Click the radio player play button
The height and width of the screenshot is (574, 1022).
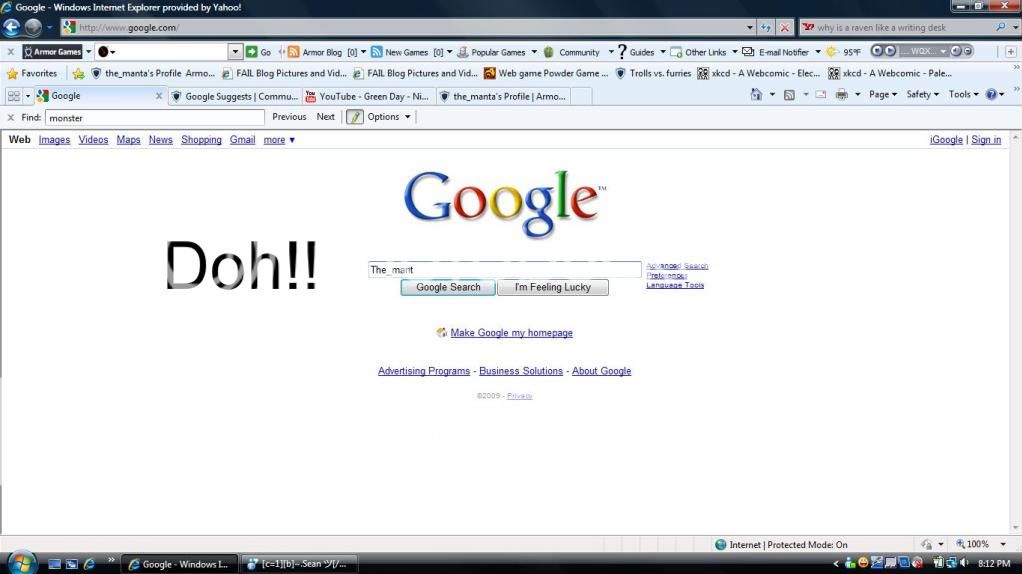tap(890, 51)
